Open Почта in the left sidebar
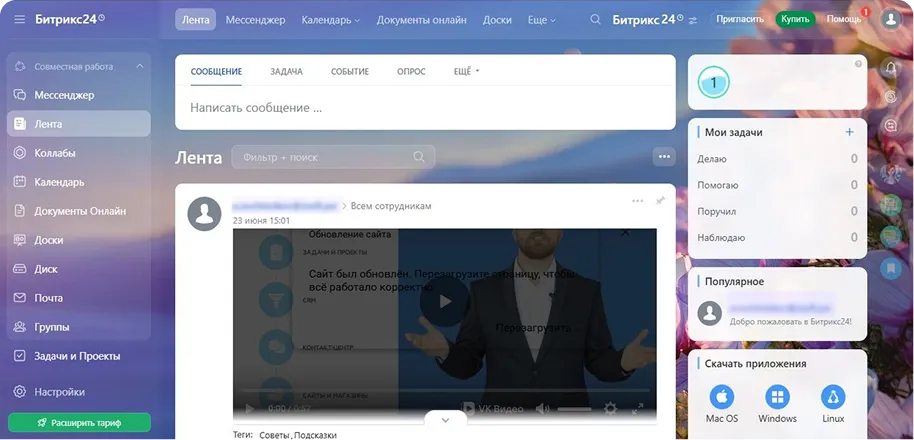The width and height of the screenshot is (914, 440). pyautogui.click(x=49, y=298)
